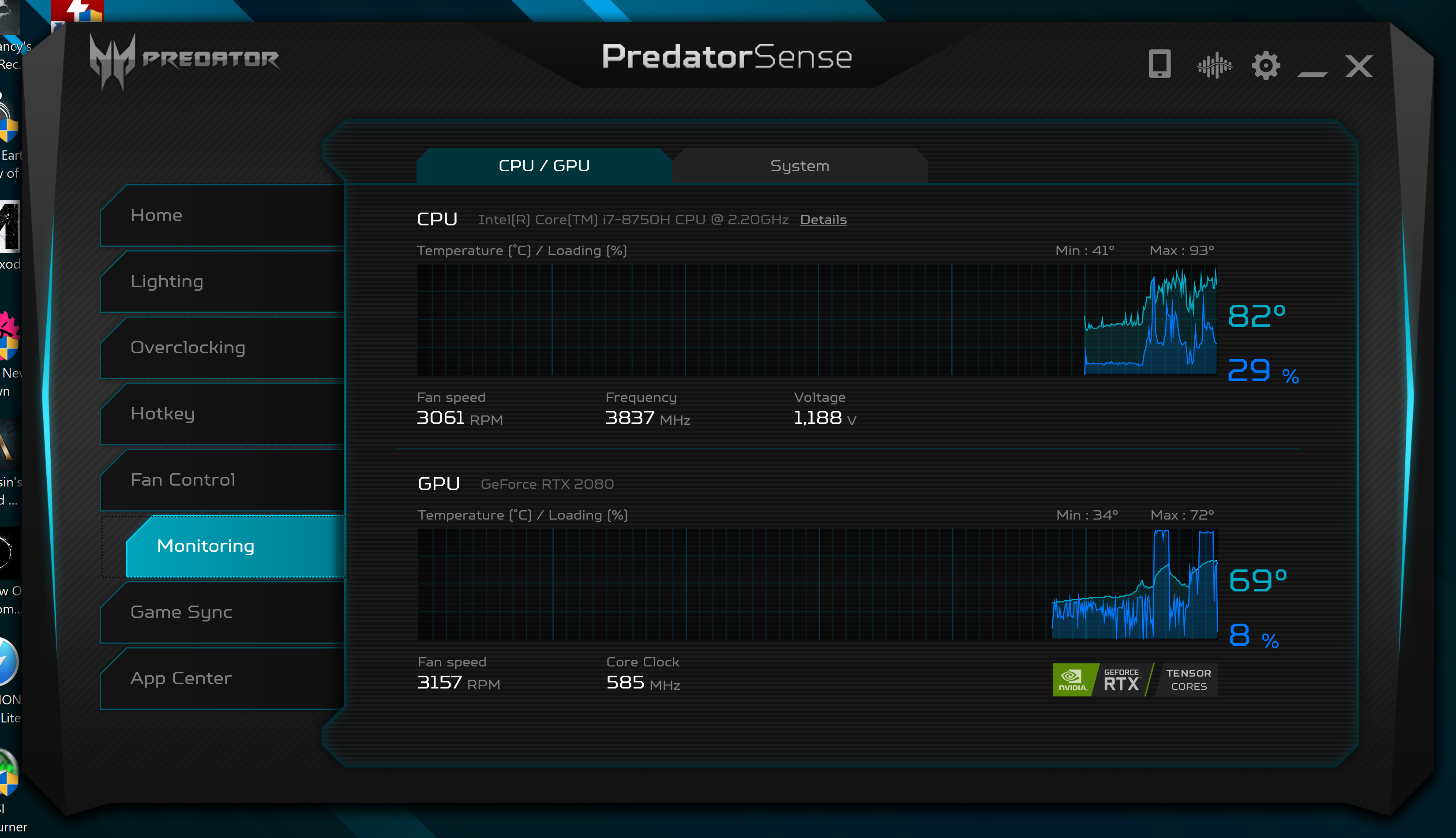Click the CPU temperature and loading graph
Screen dimensions: 1456x838
(x=817, y=319)
